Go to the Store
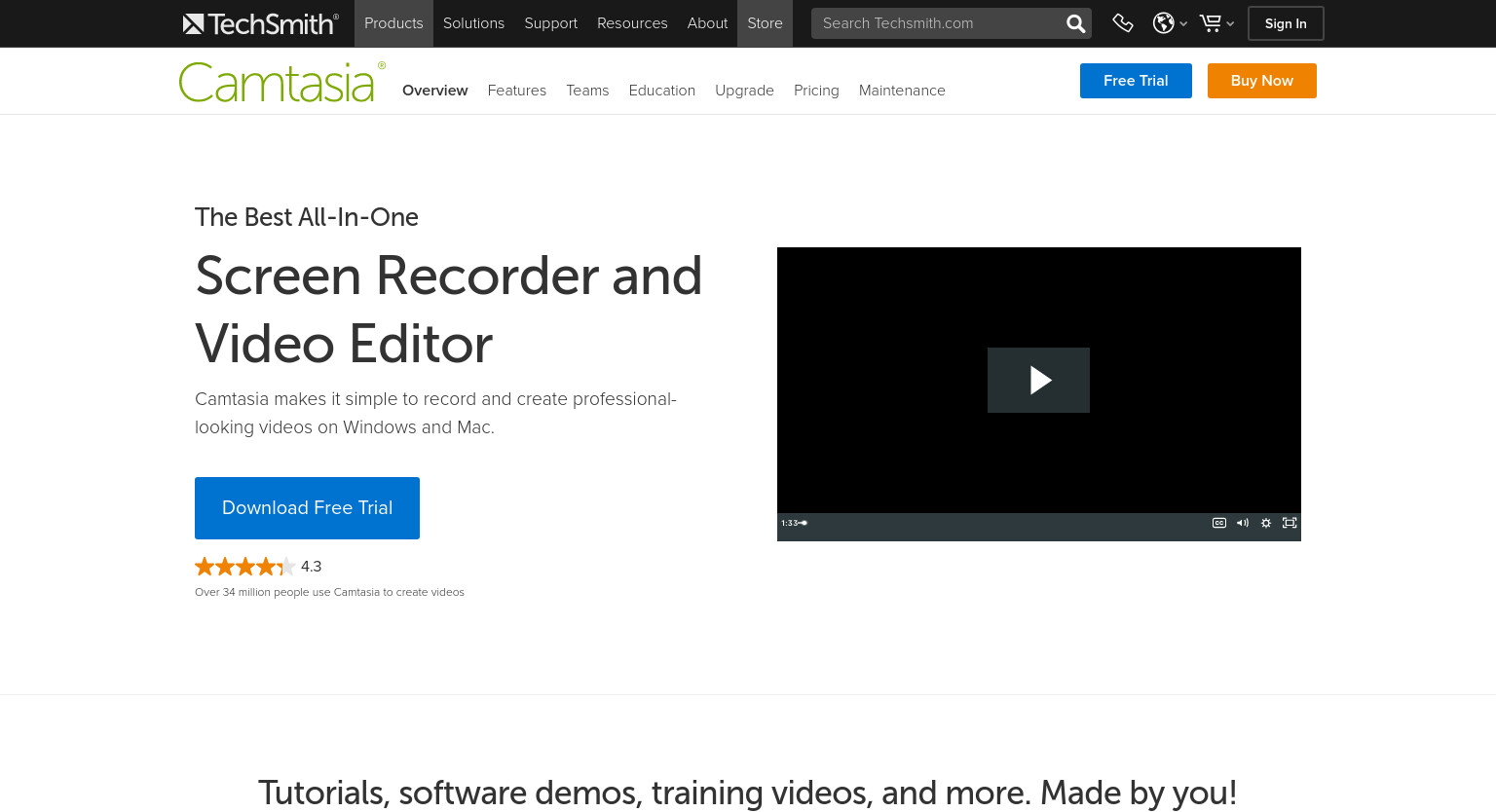 point(765,23)
